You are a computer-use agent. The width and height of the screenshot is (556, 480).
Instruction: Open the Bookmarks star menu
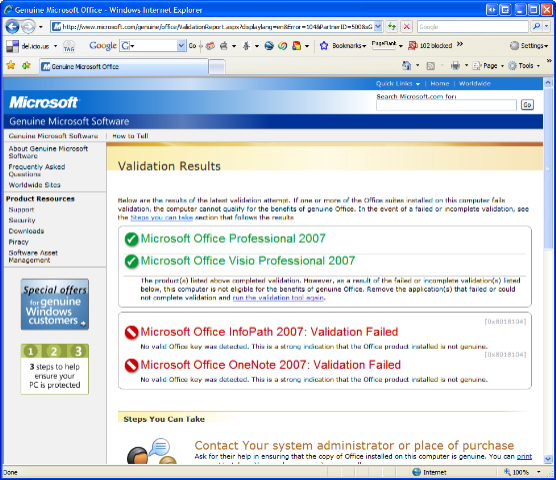pyautogui.click(x=343, y=46)
